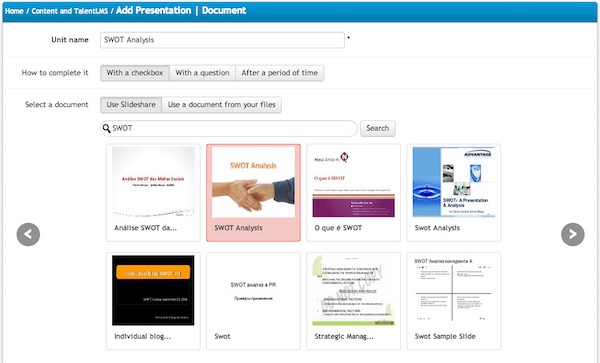Click the previous results arrow icon
The height and width of the screenshot is (363, 600).
28,234
